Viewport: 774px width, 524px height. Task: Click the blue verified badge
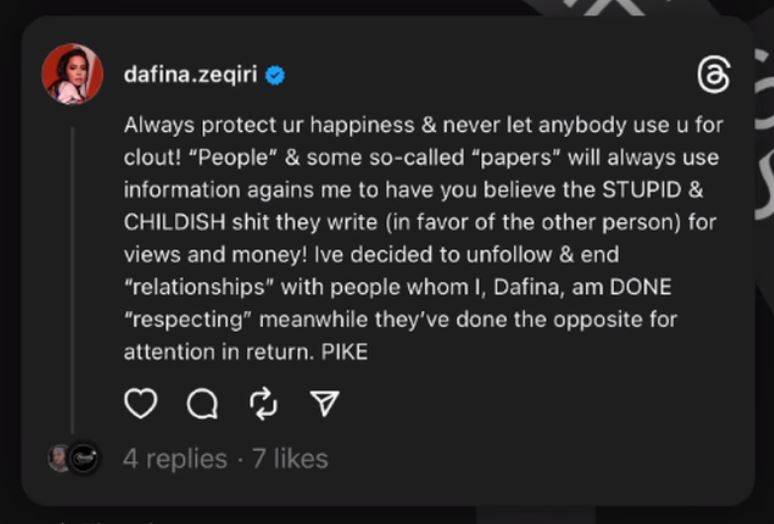275,75
